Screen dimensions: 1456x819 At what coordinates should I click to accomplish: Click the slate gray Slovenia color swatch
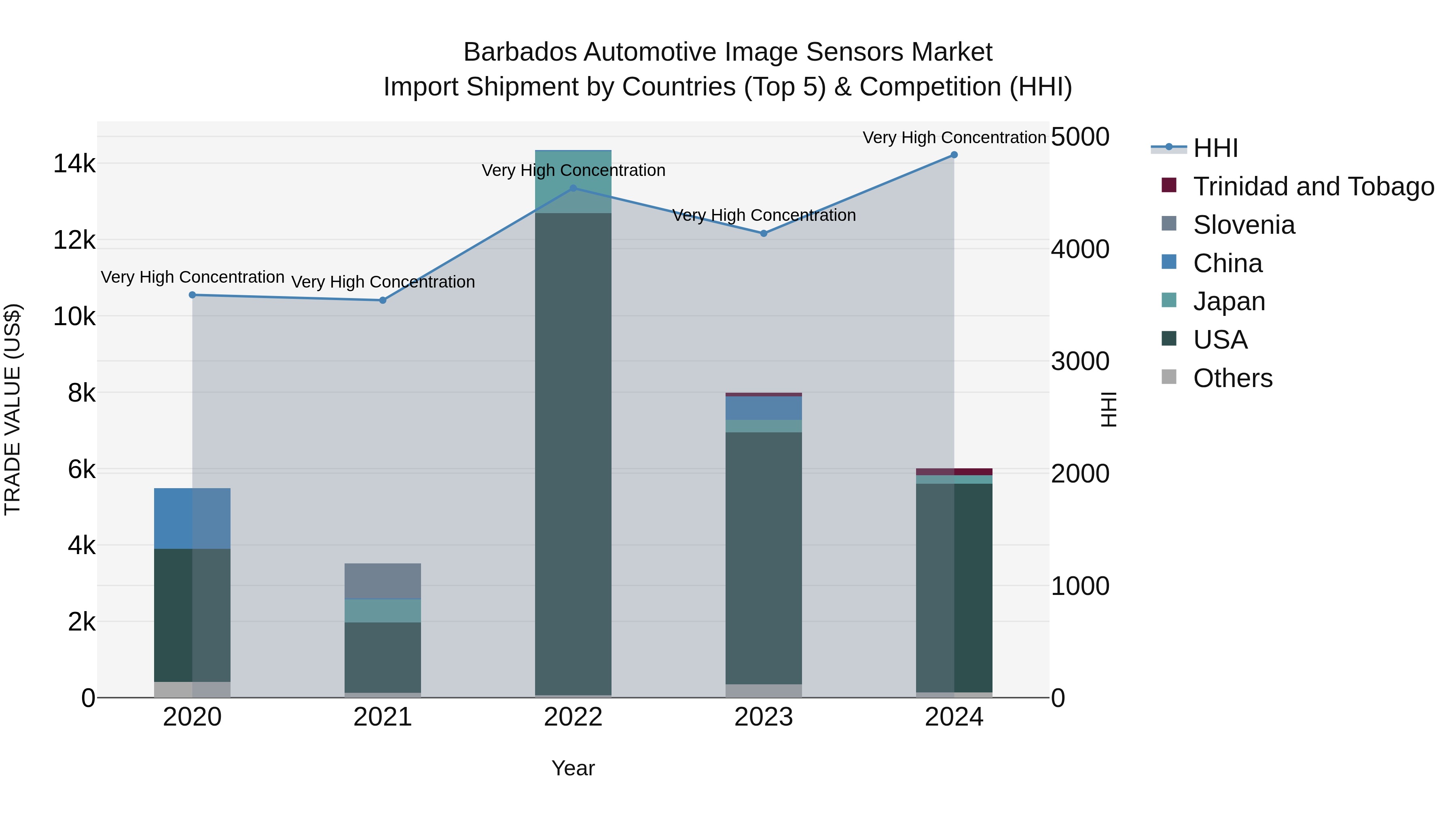(x=1169, y=223)
